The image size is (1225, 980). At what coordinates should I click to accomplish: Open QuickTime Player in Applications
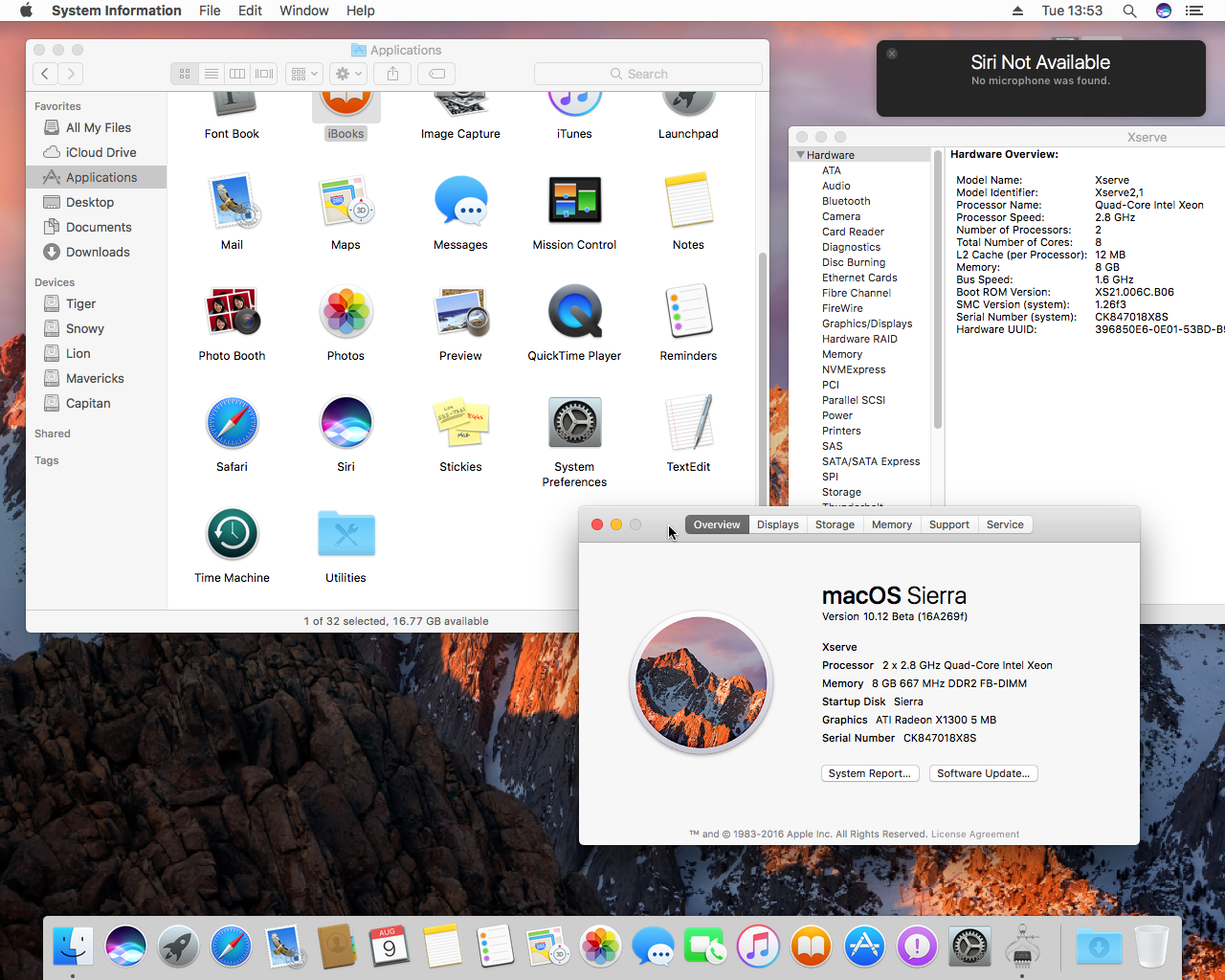click(x=574, y=312)
